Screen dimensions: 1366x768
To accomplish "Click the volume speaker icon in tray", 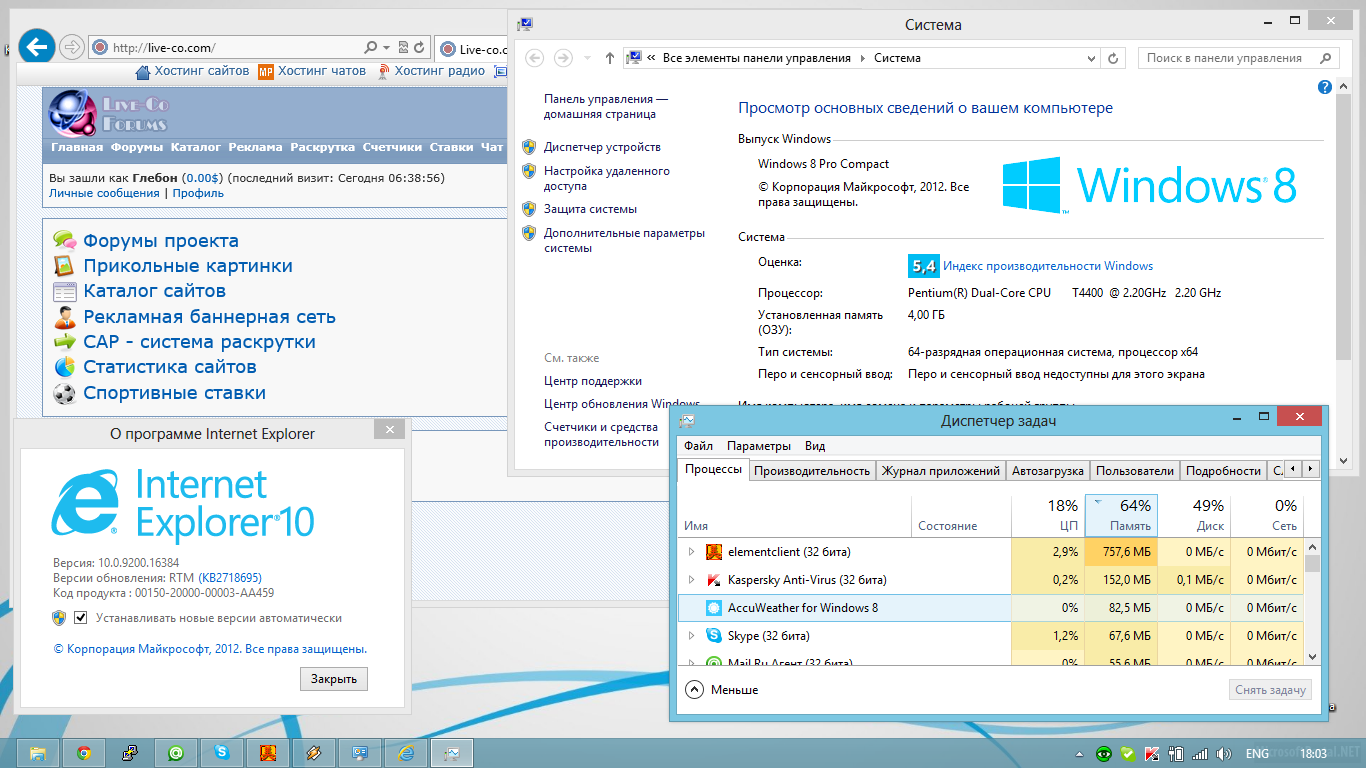I will click(1222, 753).
